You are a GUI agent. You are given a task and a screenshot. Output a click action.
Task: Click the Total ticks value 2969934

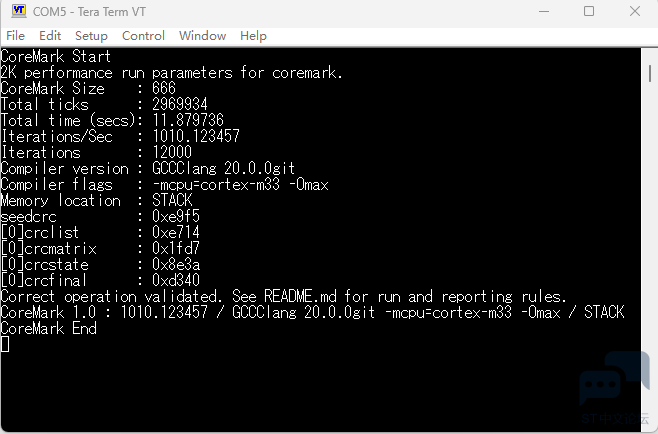point(180,104)
